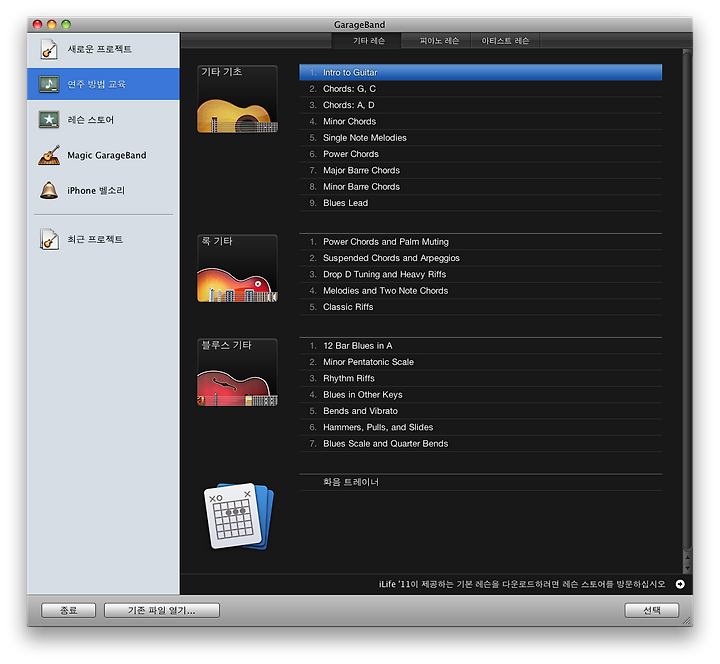Select Magic GarageBand in the sidebar

pyautogui.click(x=103, y=155)
